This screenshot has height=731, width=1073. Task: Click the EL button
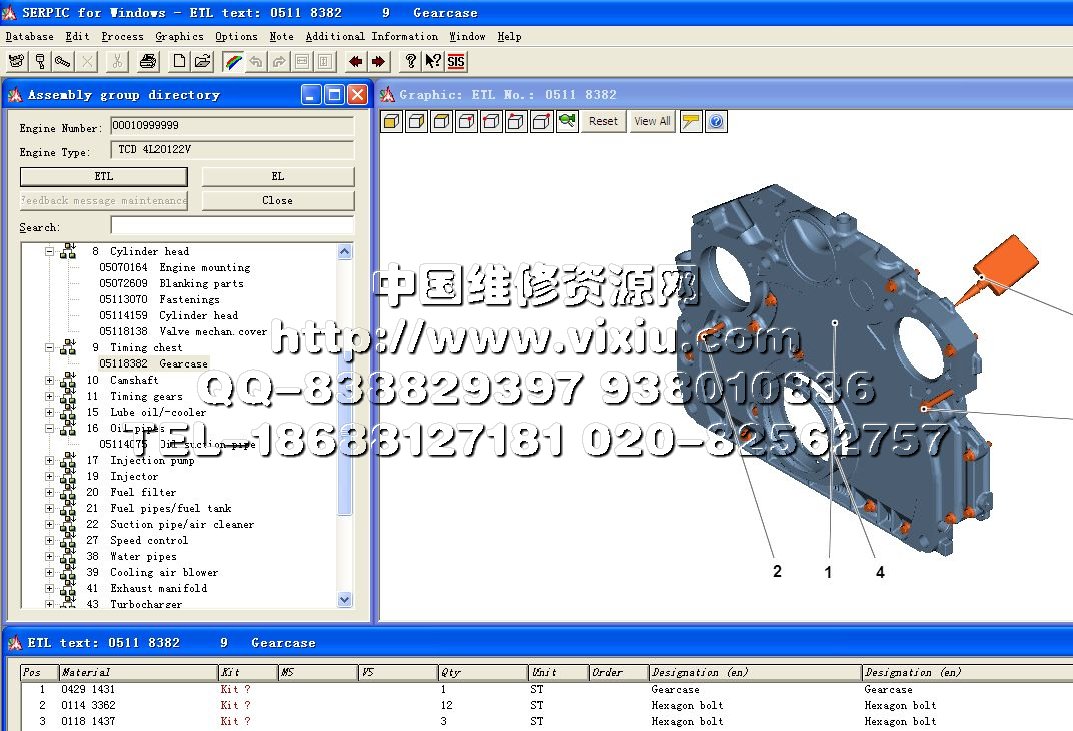tap(278, 176)
